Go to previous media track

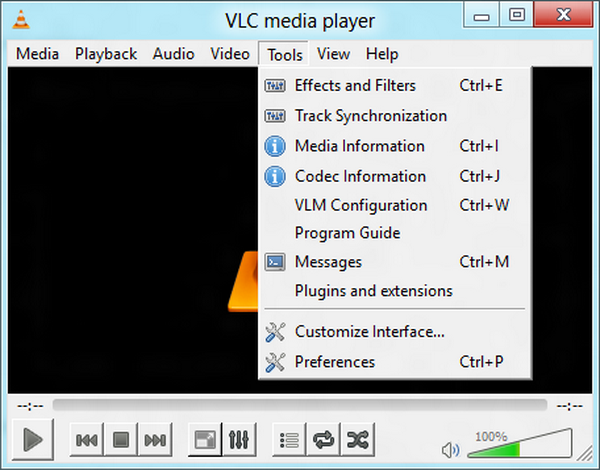click(86, 440)
